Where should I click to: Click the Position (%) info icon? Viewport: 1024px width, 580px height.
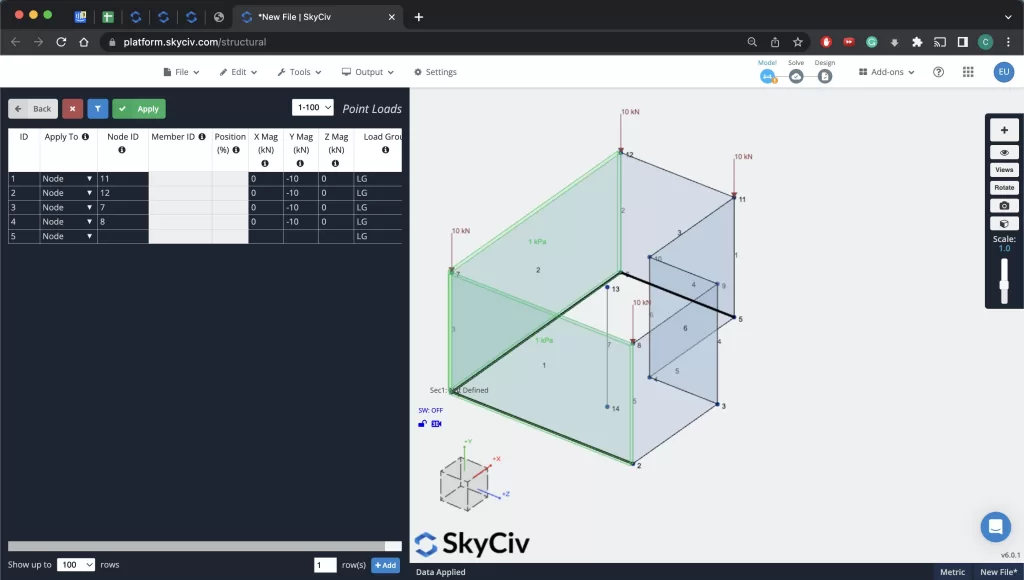(x=236, y=150)
